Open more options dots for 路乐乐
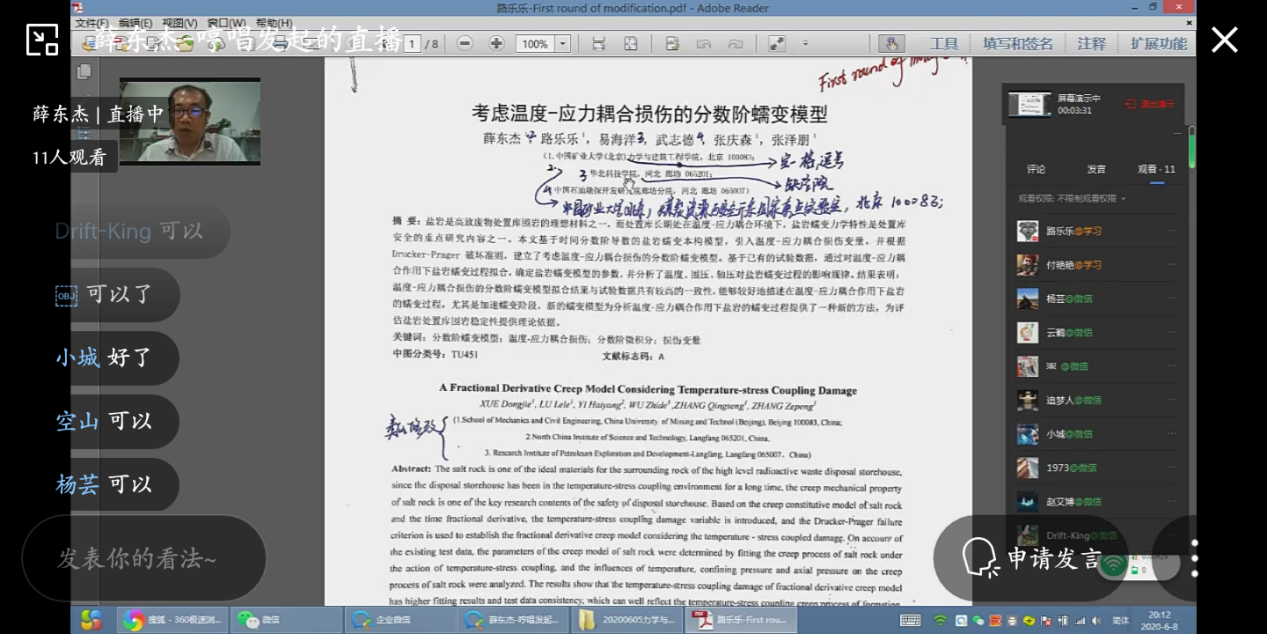1267x634 pixels. tap(1171, 231)
